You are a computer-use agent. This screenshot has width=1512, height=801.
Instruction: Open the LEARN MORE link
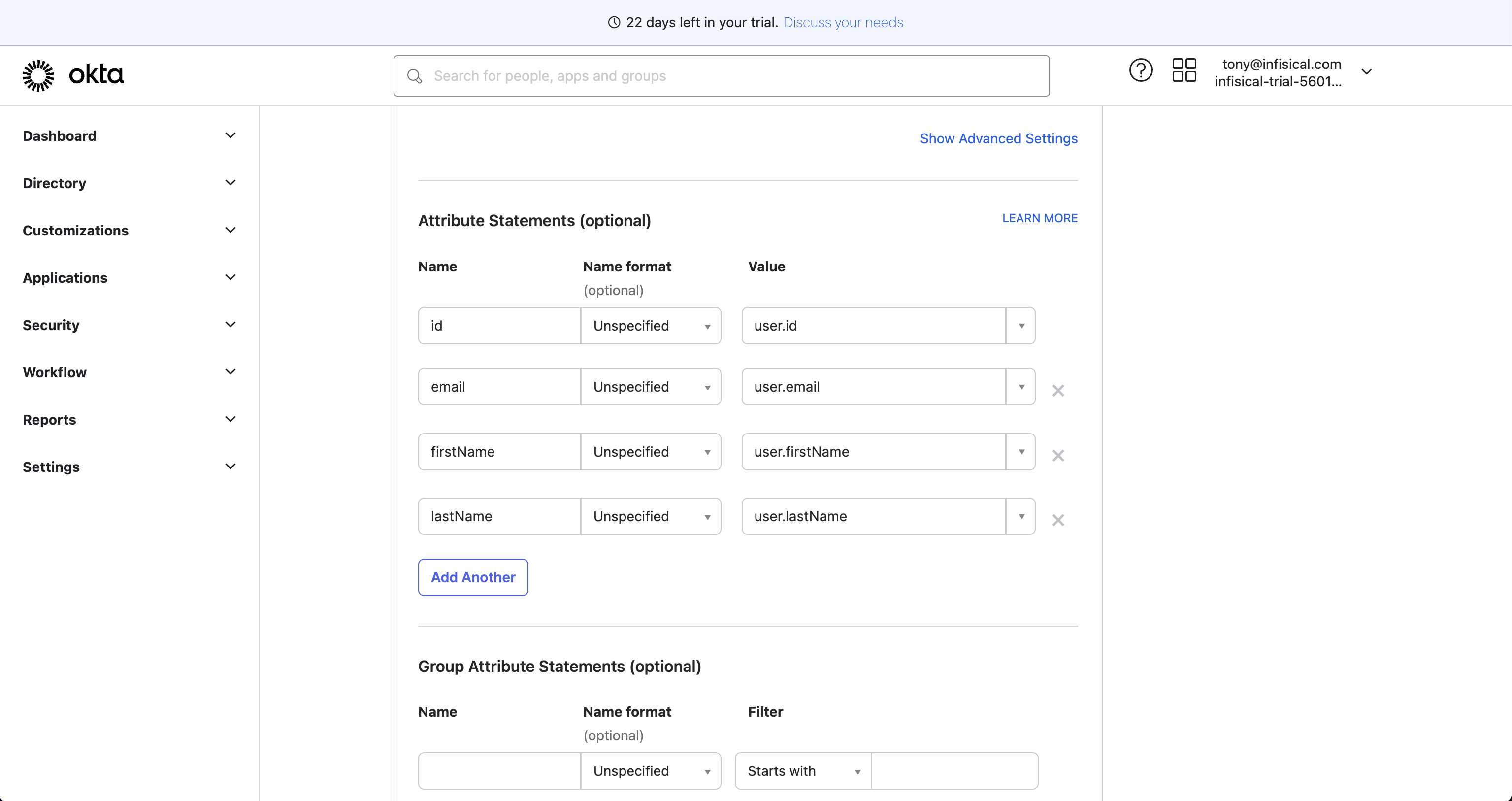1040,218
